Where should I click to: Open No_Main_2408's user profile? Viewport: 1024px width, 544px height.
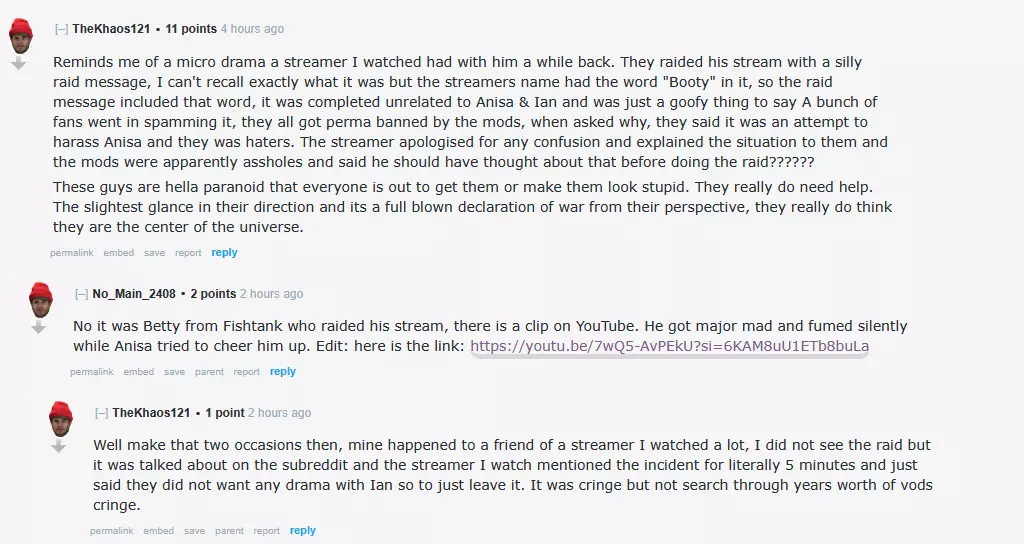[x=134, y=294]
